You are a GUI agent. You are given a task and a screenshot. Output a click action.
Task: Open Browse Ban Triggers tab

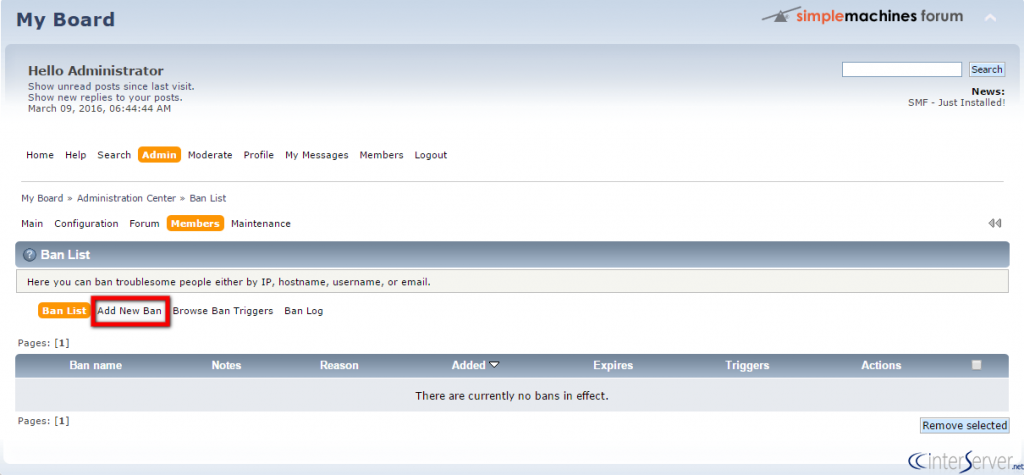pos(223,311)
